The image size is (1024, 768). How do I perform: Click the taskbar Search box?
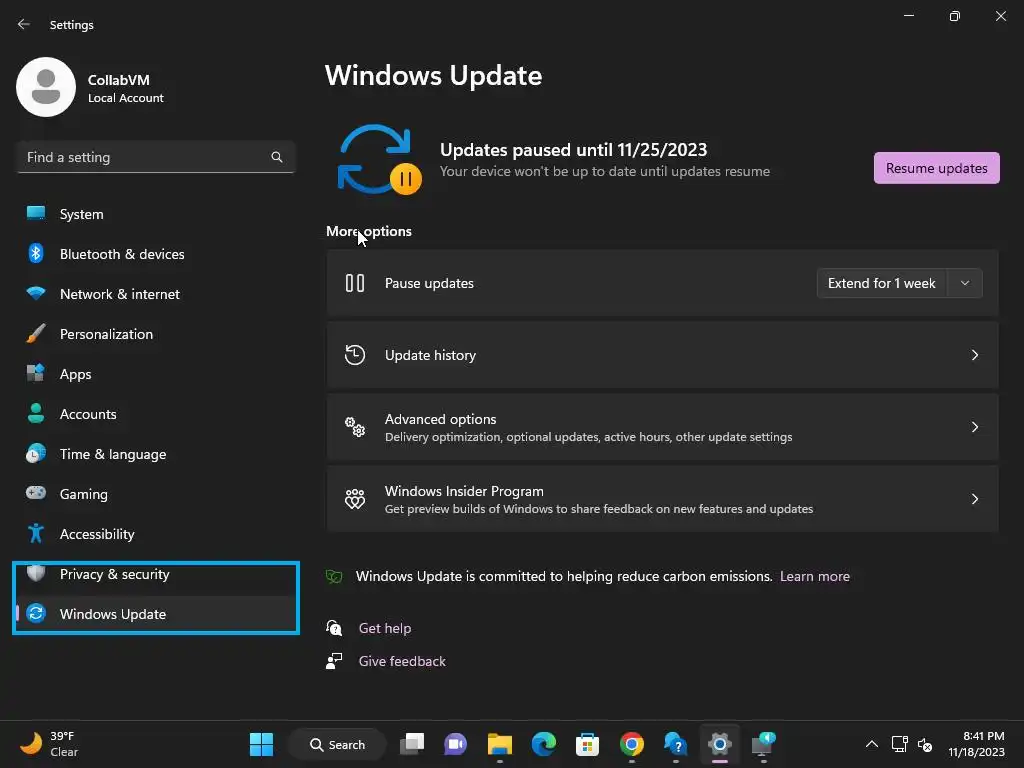(337, 744)
